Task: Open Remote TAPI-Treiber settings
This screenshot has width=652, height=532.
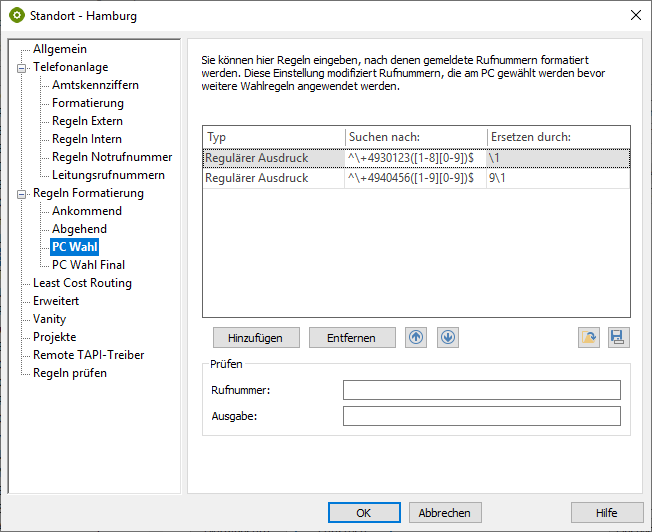Action: pos(88,355)
